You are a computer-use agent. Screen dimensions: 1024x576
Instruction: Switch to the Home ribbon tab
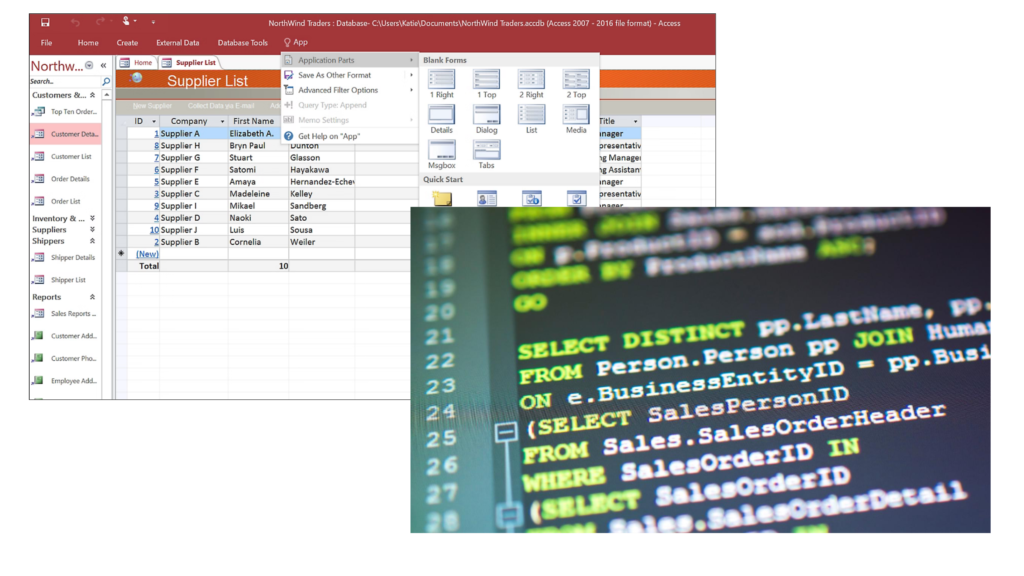[88, 42]
